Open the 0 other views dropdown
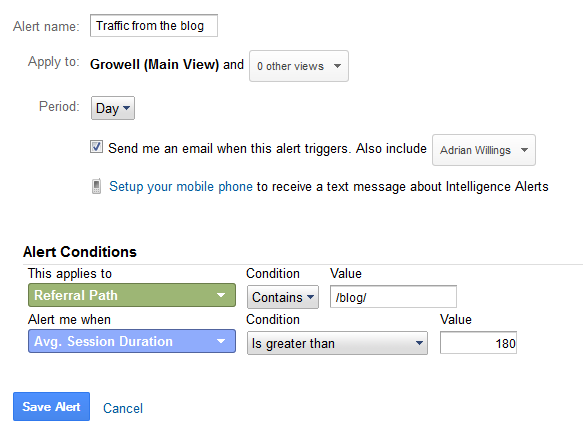 point(299,66)
